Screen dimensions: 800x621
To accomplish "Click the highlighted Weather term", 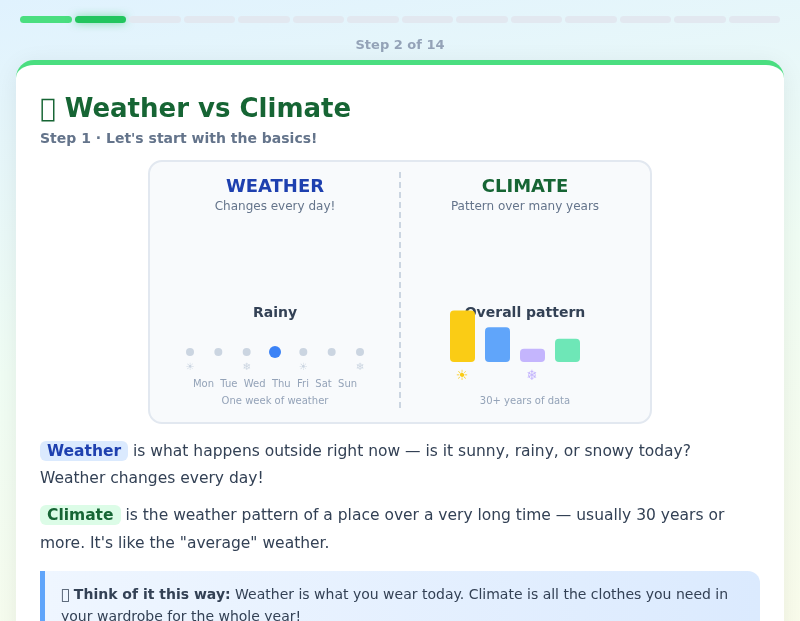I will [x=84, y=450].
